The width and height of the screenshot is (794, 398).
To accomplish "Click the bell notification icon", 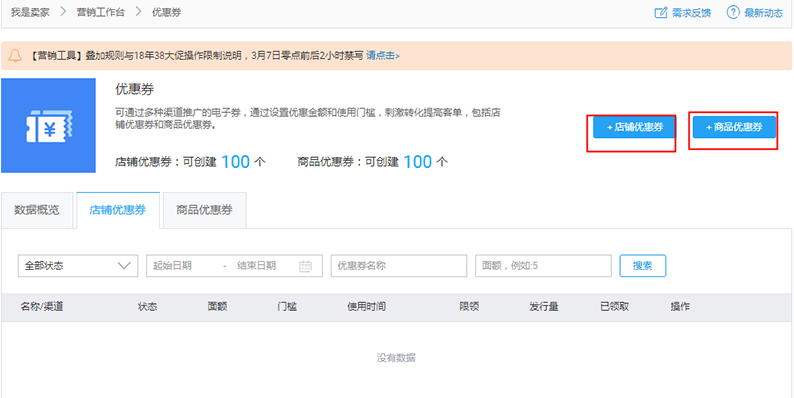I will [x=15, y=56].
